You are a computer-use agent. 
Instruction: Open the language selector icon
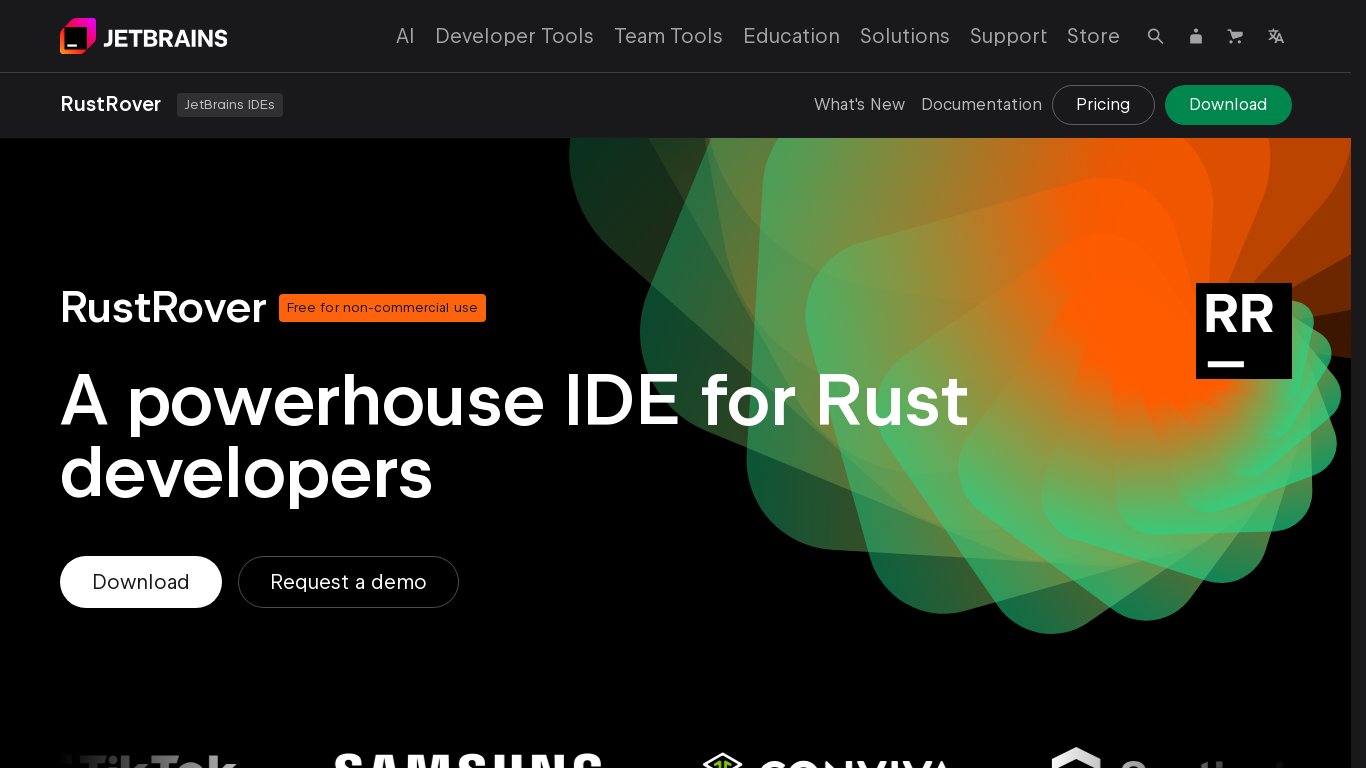click(1275, 36)
